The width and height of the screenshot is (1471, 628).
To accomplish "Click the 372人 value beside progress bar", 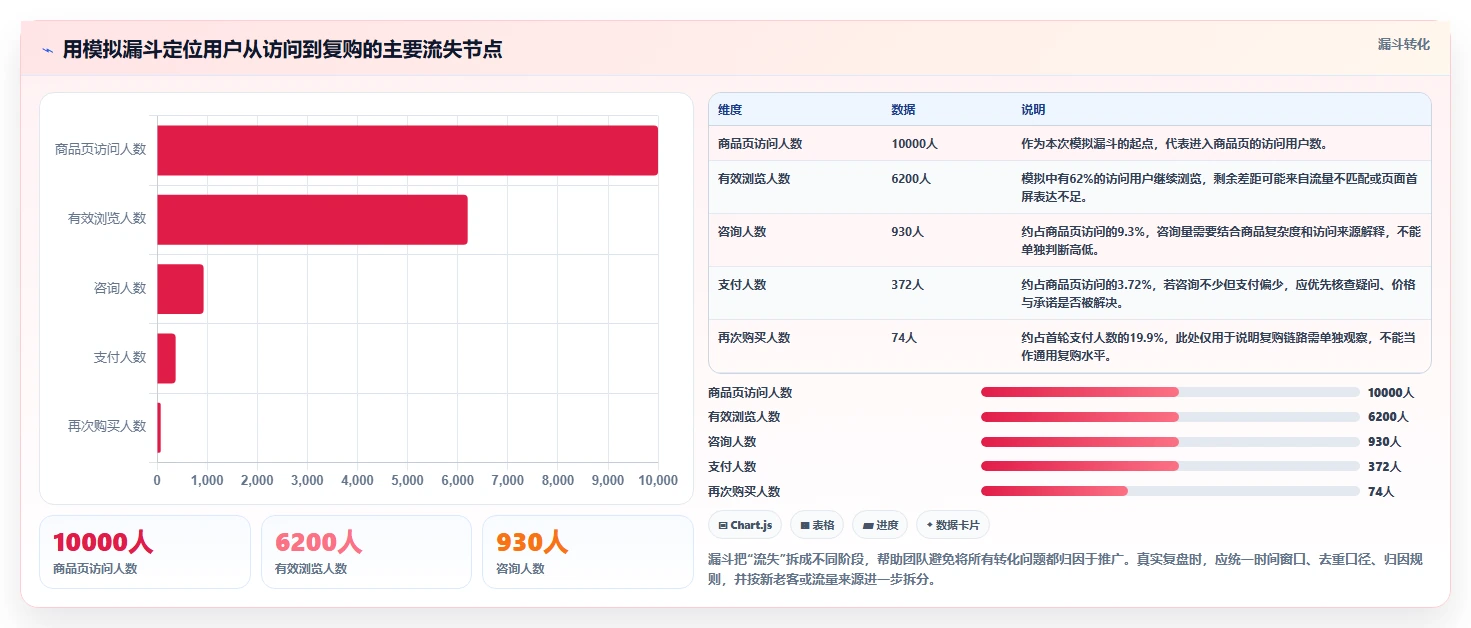I will pyautogui.click(x=1384, y=467).
